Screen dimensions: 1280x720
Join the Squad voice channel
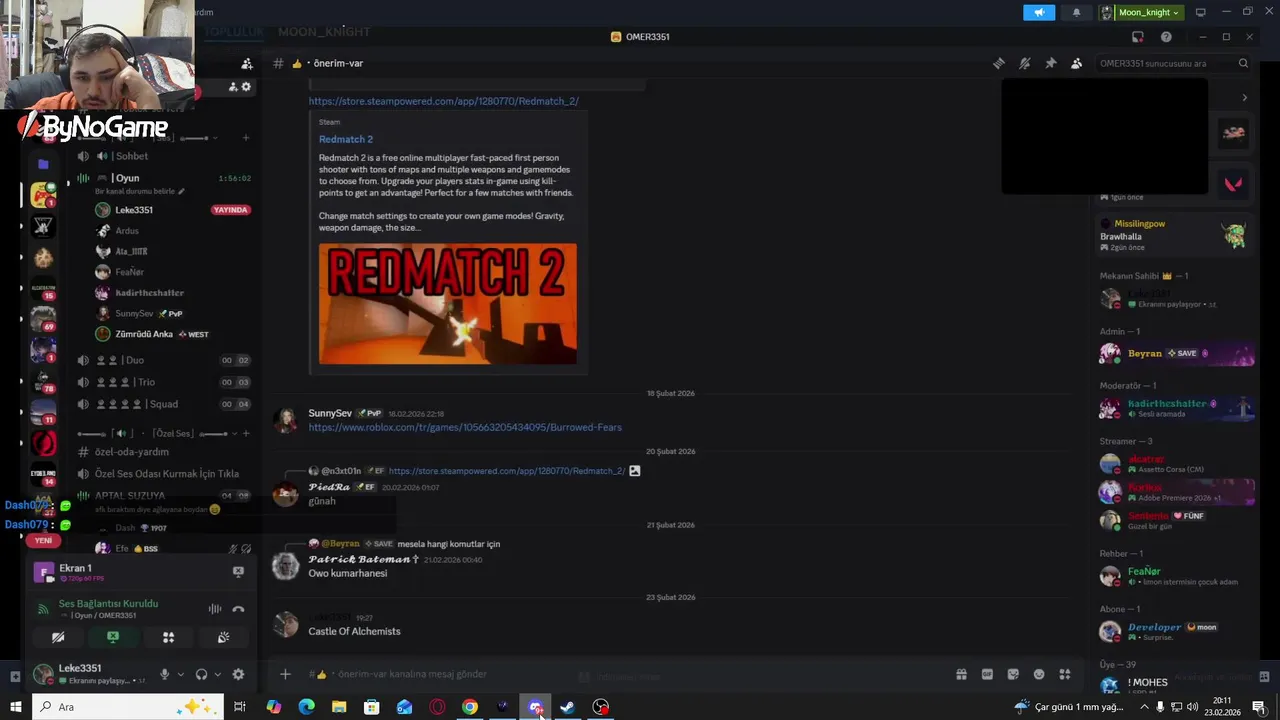[x=162, y=404]
